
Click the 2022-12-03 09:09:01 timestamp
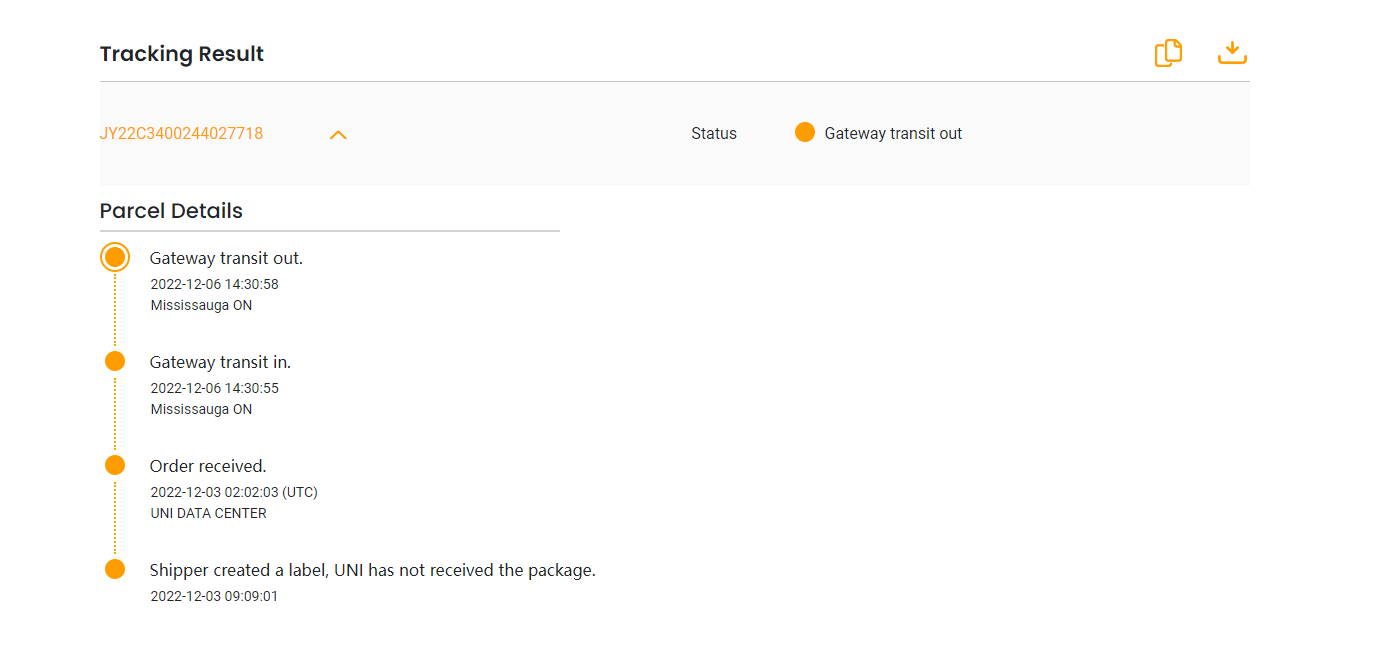tap(214, 596)
